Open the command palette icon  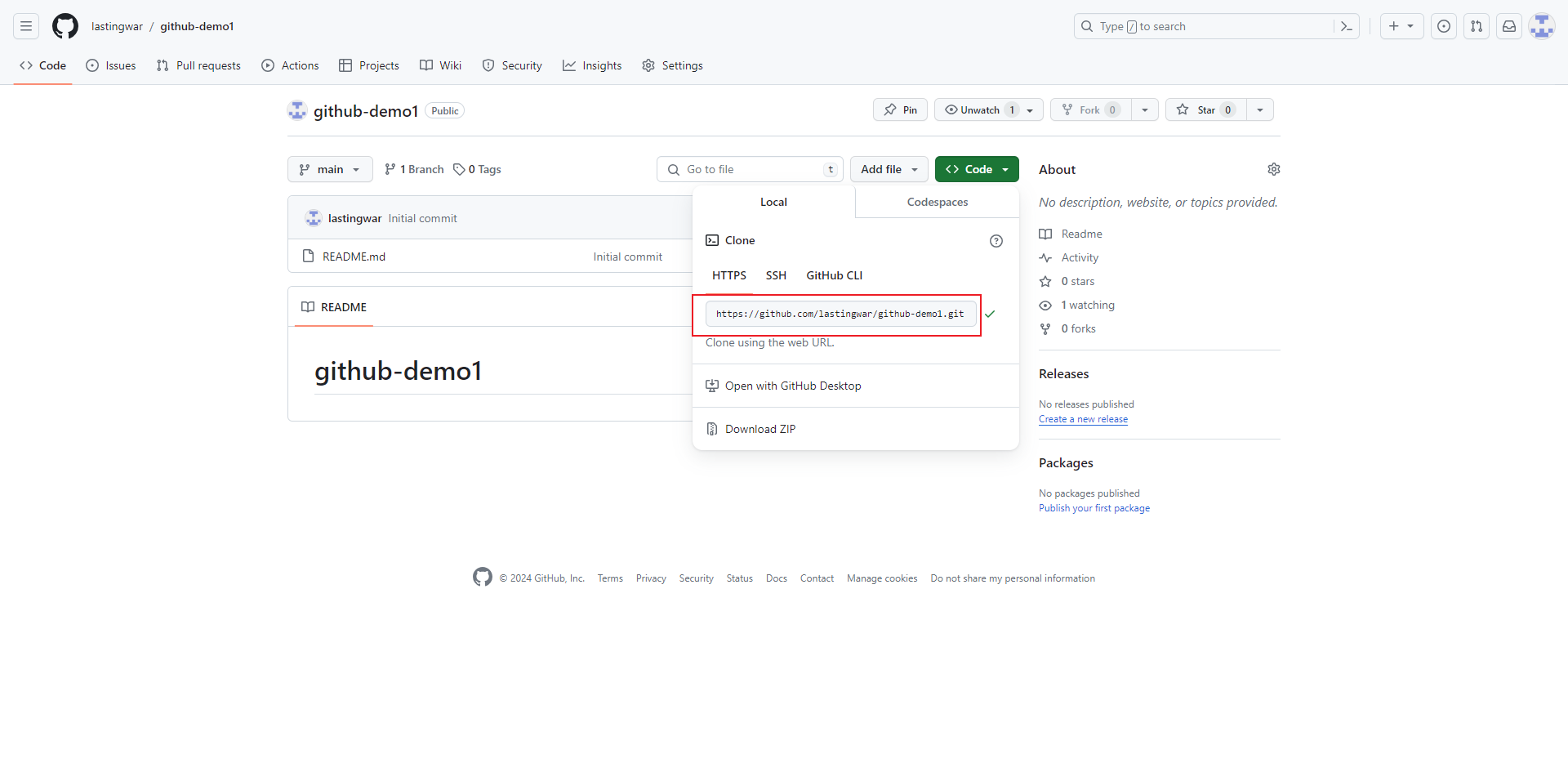[x=1347, y=26]
